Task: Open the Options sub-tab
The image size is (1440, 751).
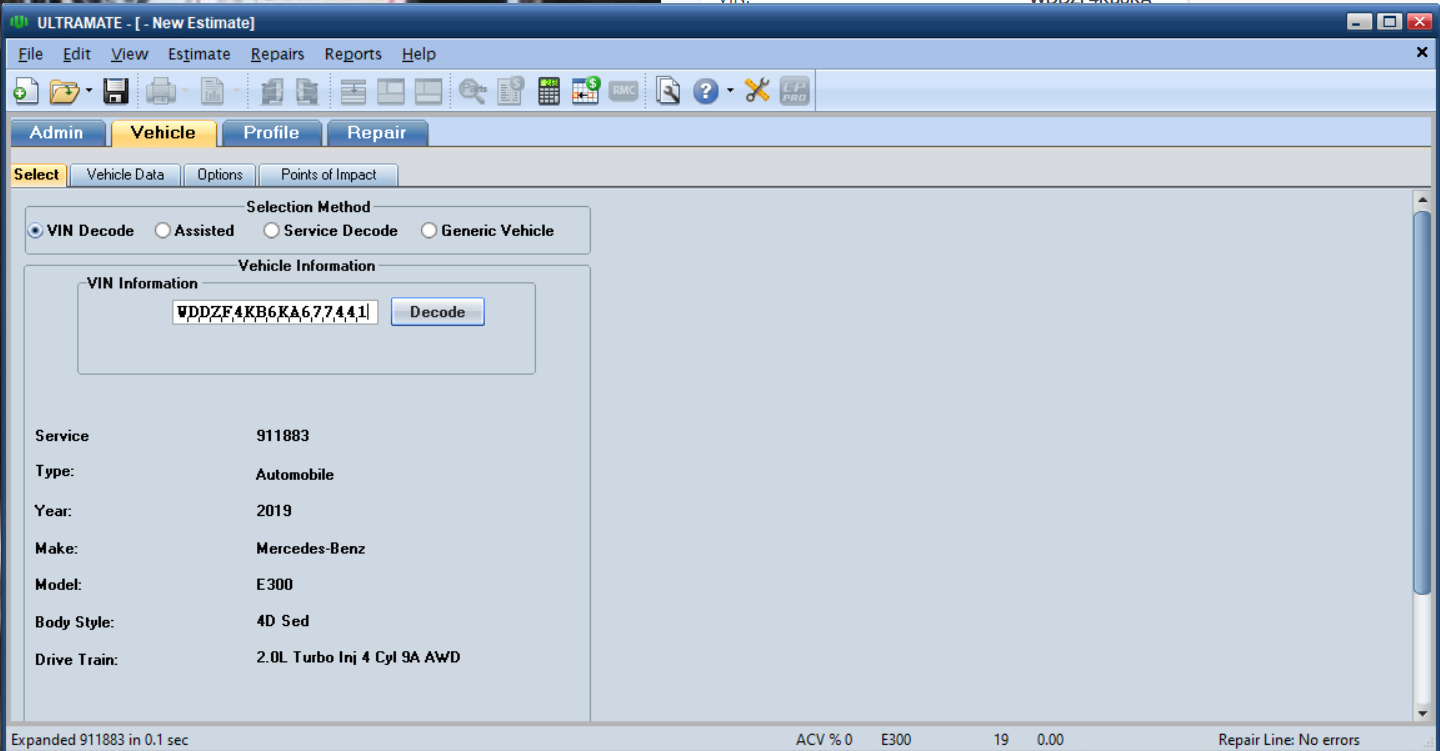Action: [x=220, y=174]
